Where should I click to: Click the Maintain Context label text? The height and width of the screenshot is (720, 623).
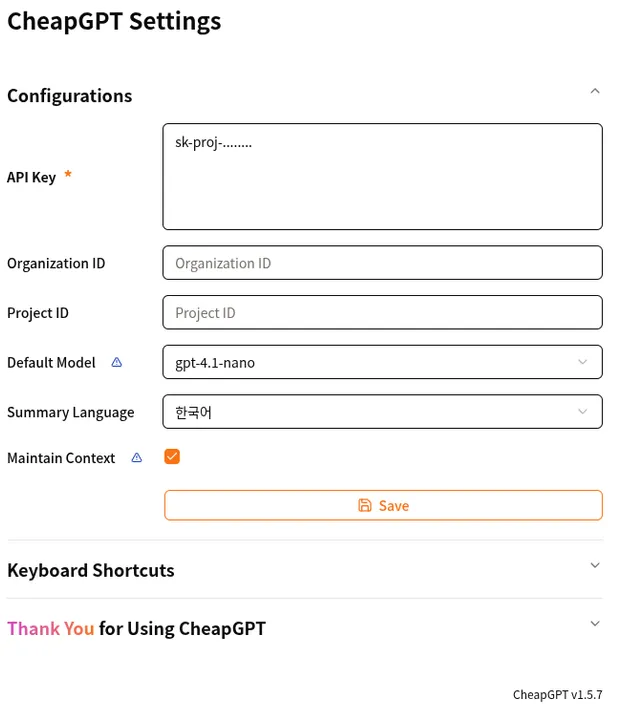pyautogui.click(x=61, y=458)
